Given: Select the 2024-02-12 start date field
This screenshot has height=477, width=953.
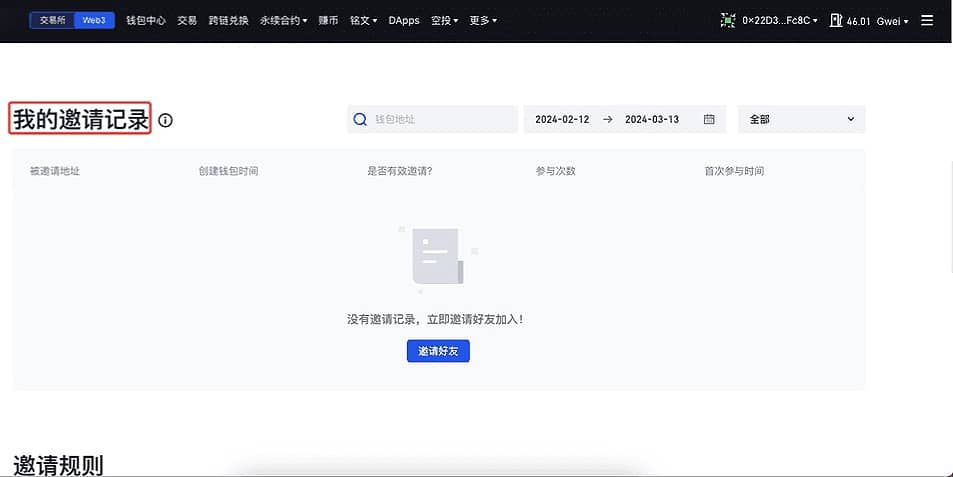Looking at the screenshot, I should pos(560,119).
